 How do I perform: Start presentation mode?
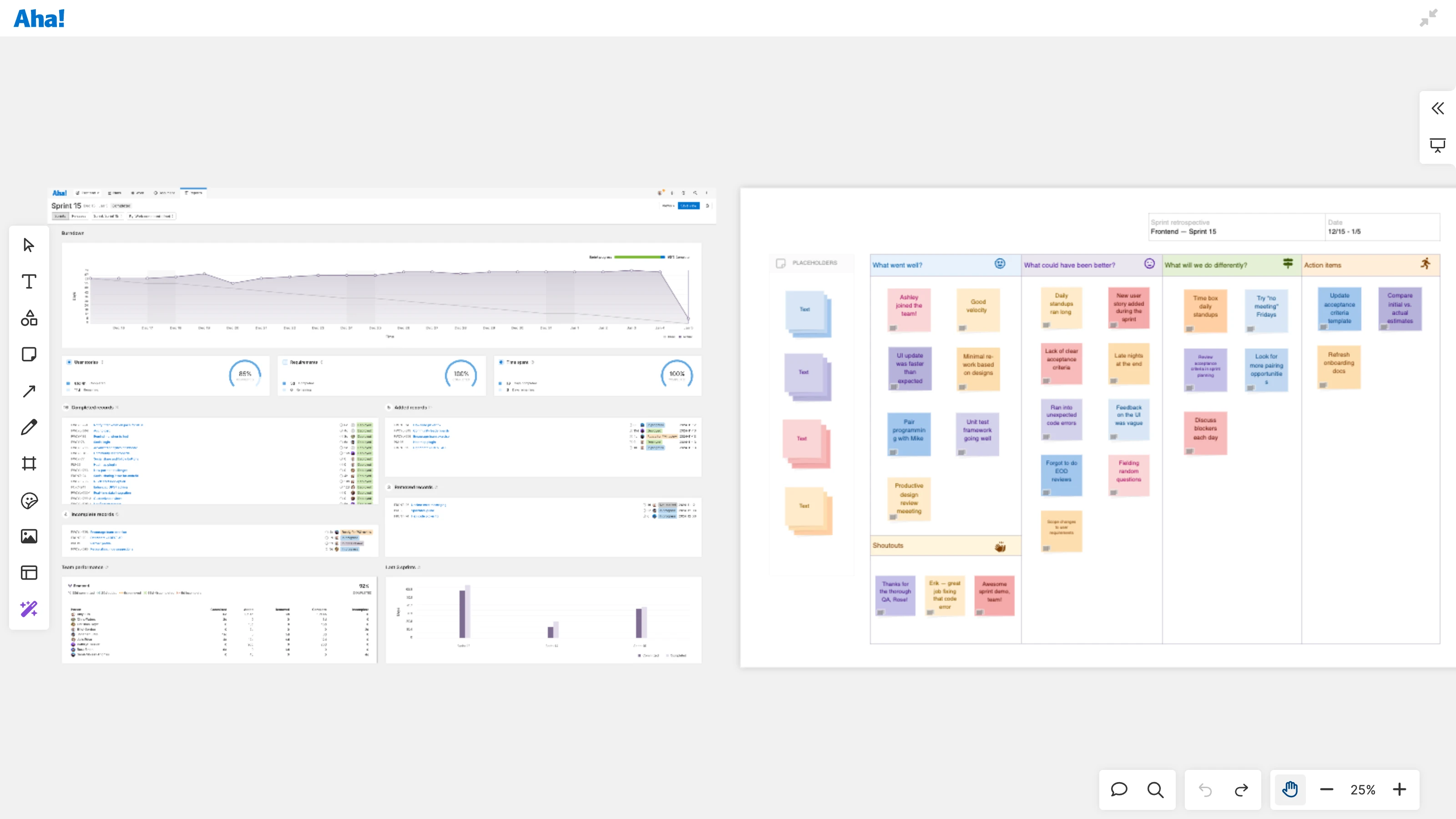tap(1438, 145)
